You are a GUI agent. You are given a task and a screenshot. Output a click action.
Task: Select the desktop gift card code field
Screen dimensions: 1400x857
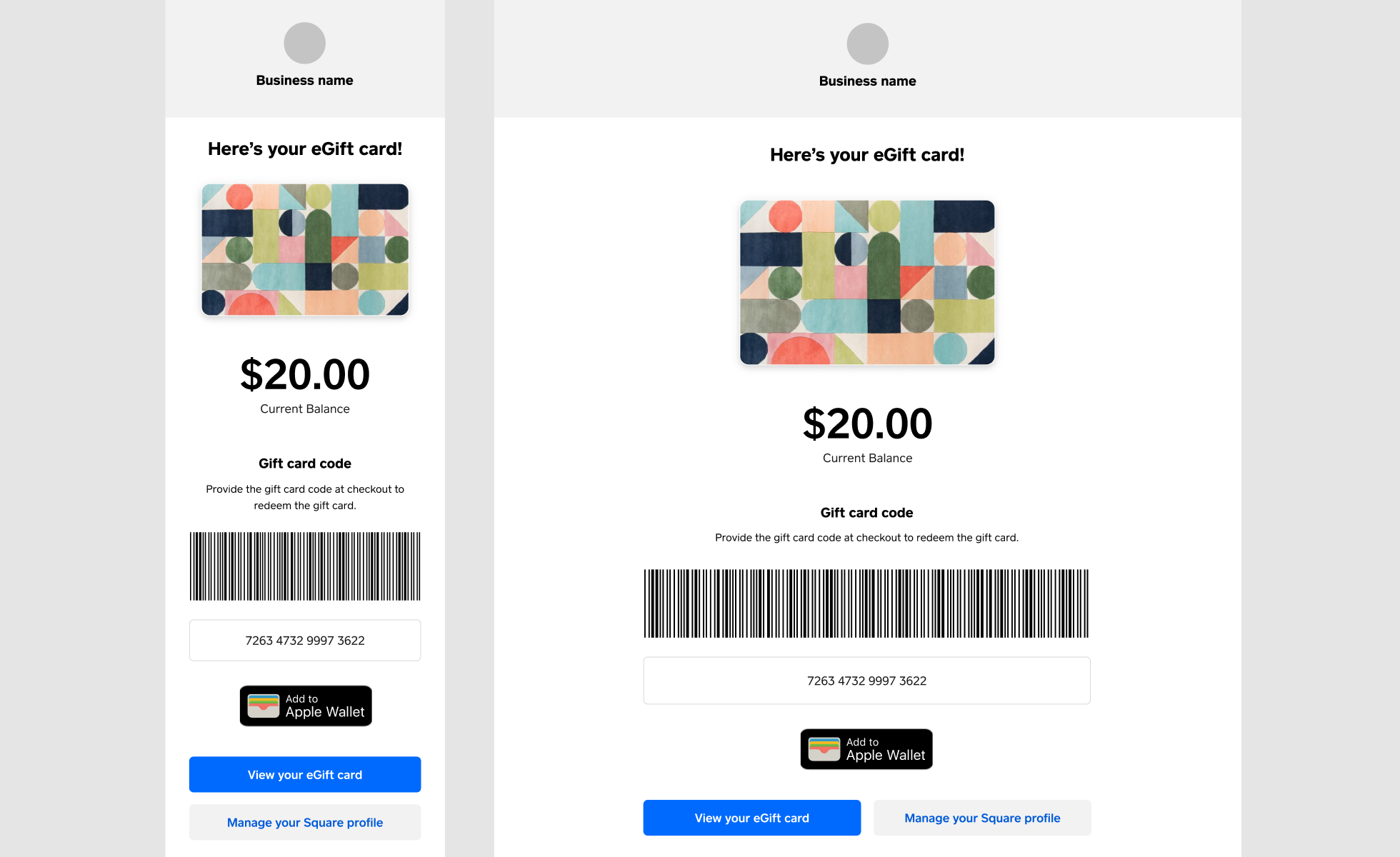pos(866,680)
